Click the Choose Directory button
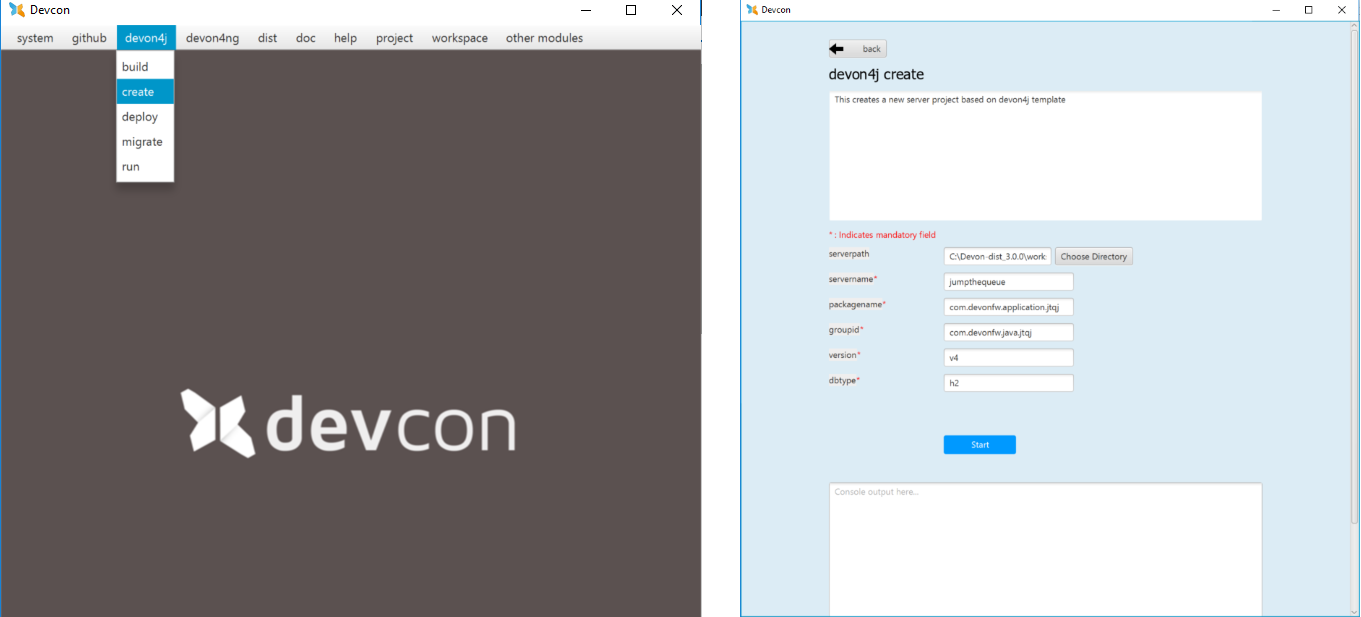The height and width of the screenshot is (617, 1361). click(1093, 256)
